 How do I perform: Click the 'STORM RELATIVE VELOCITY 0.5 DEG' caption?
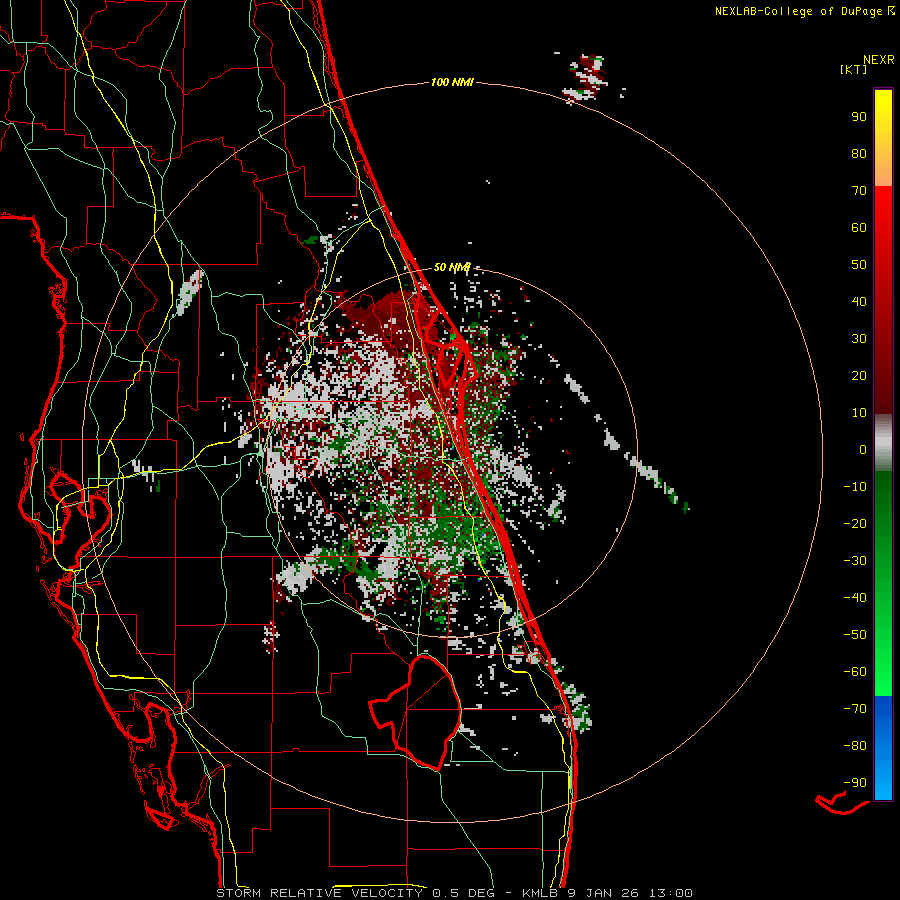[356, 893]
